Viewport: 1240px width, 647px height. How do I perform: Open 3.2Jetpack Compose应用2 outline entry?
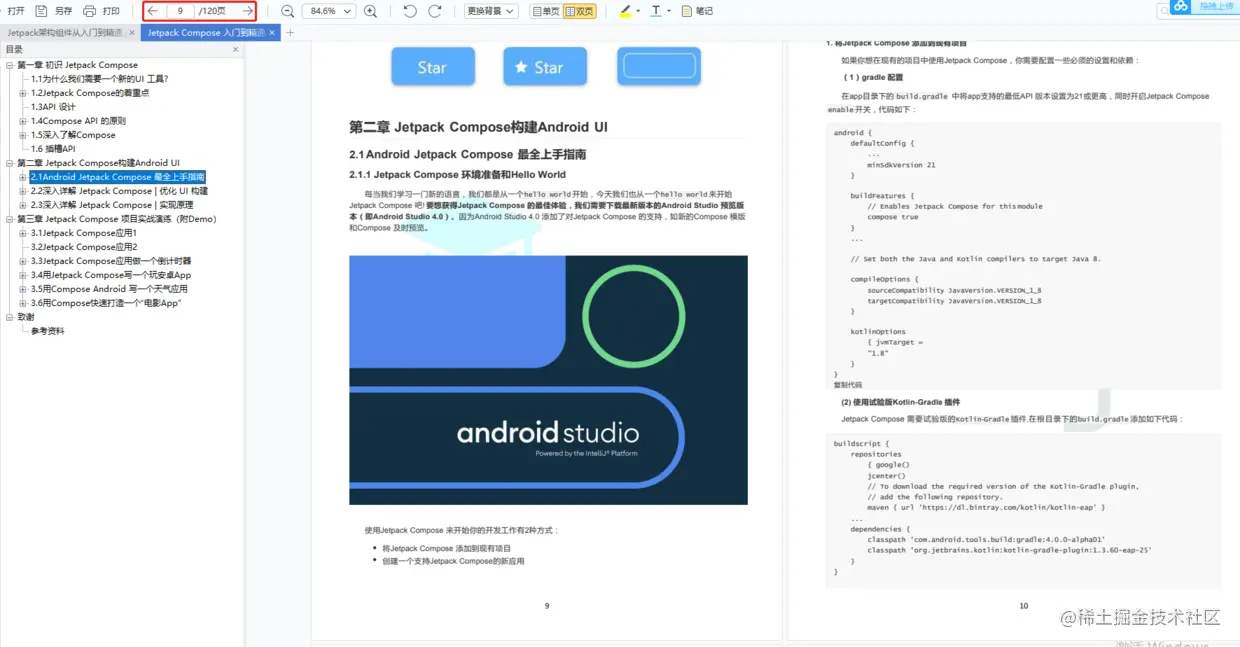click(84, 247)
